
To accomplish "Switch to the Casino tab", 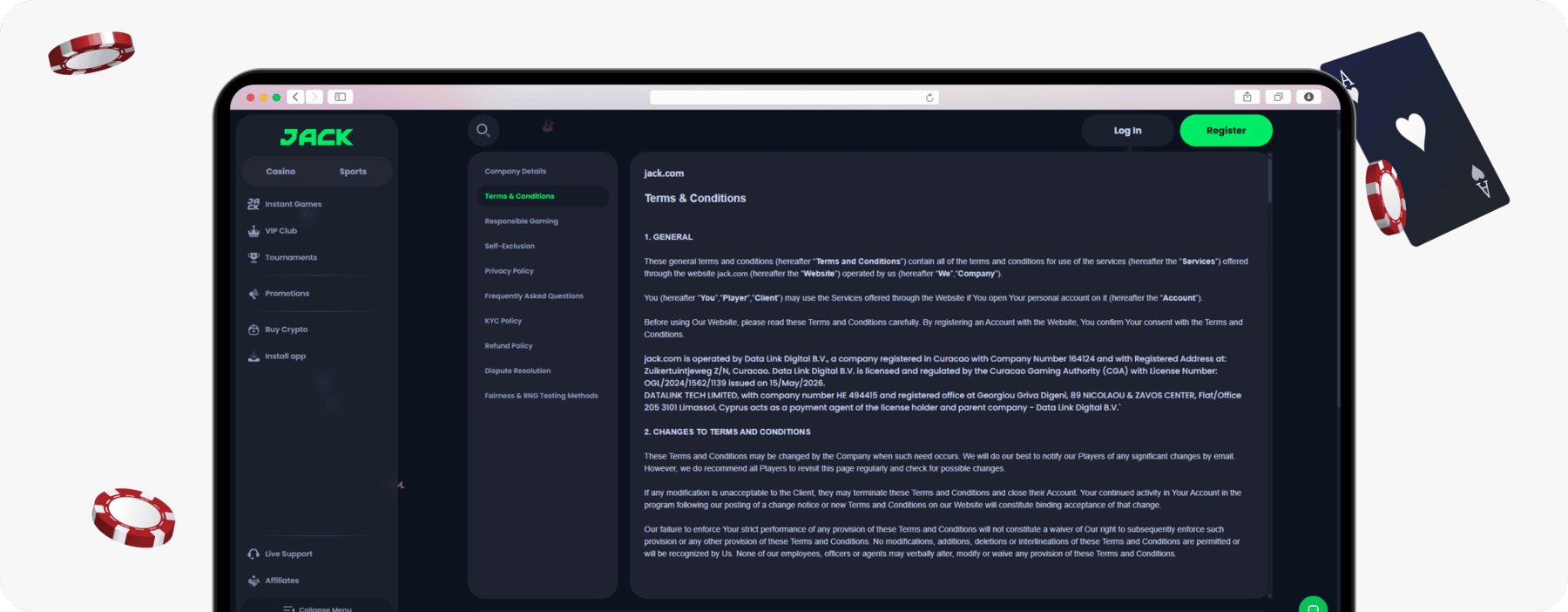I will pos(280,172).
